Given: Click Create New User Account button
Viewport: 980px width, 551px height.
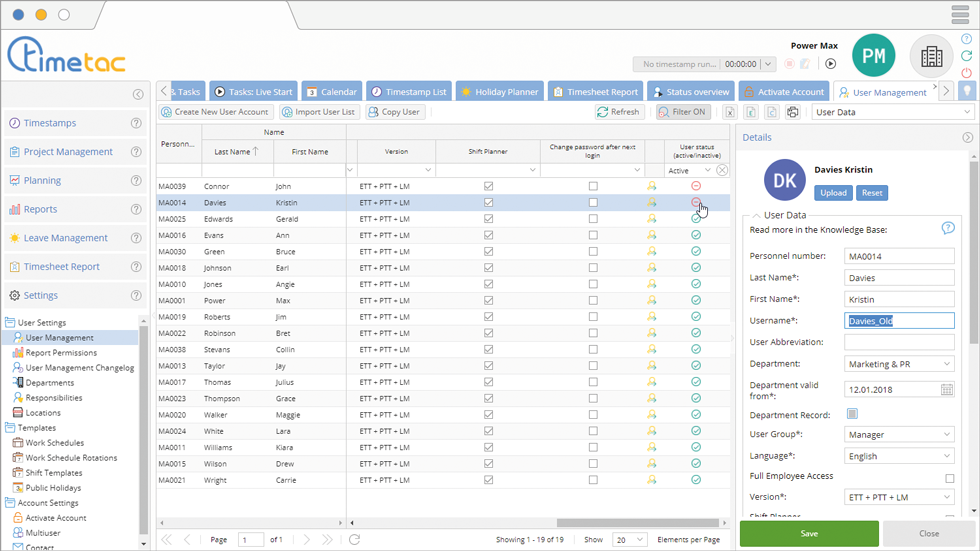Looking at the screenshot, I should tap(215, 112).
